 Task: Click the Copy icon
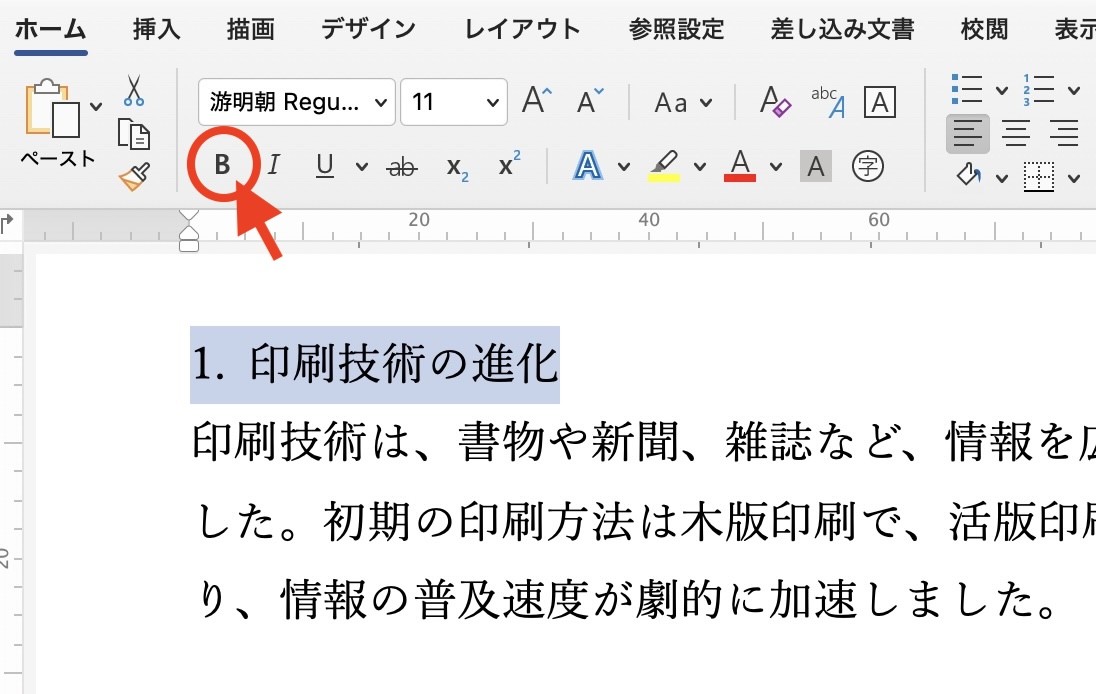[x=134, y=134]
